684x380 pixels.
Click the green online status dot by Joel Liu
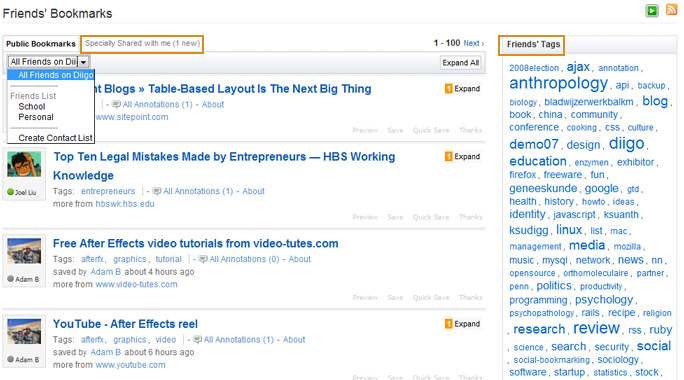click(10, 192)
